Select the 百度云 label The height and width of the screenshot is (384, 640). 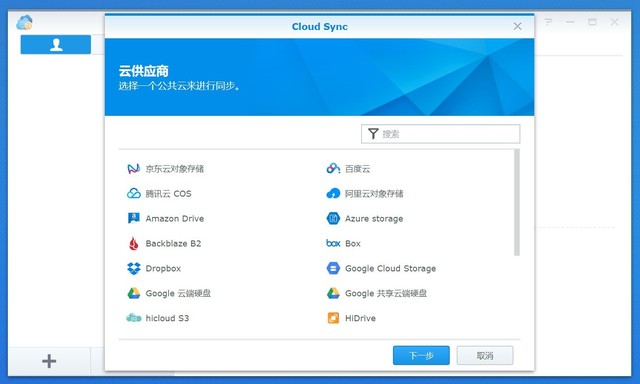point(358,169)
